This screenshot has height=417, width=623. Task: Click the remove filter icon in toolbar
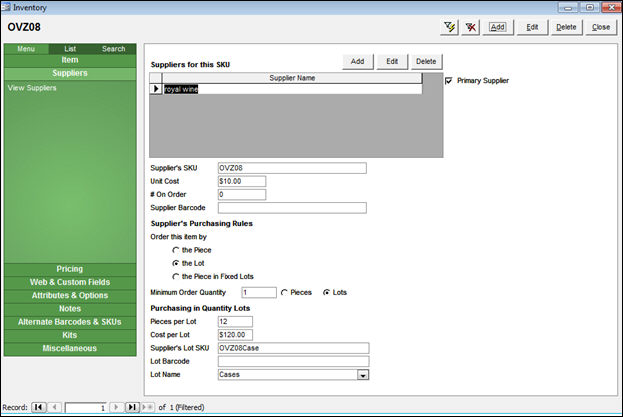pos(470,27)
